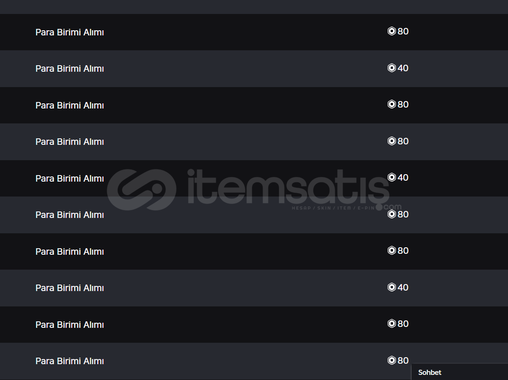Click the 80 amount in the seventh row
508x380 pixels.
point(403,251)
